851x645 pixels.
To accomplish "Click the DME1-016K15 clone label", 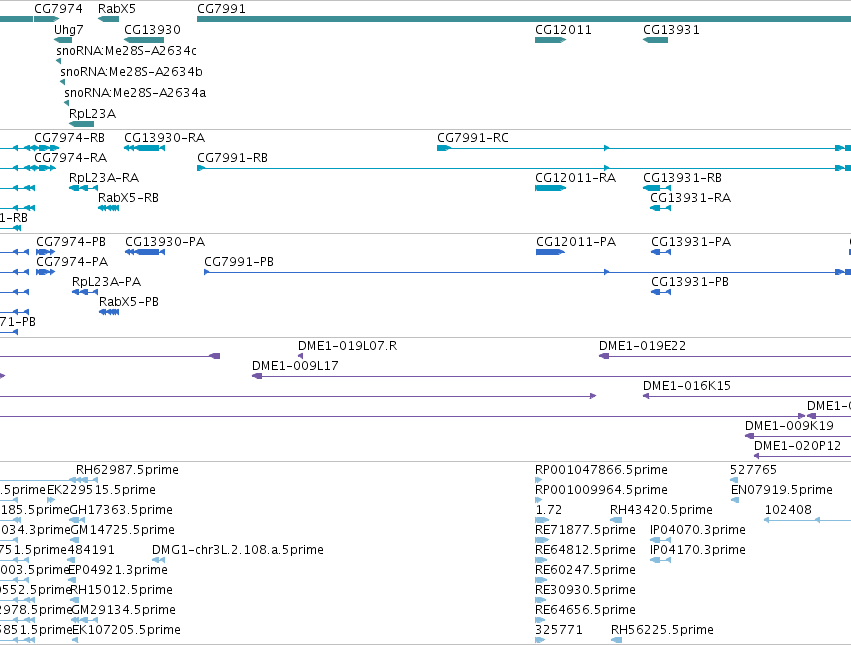I will click(687, 387).
